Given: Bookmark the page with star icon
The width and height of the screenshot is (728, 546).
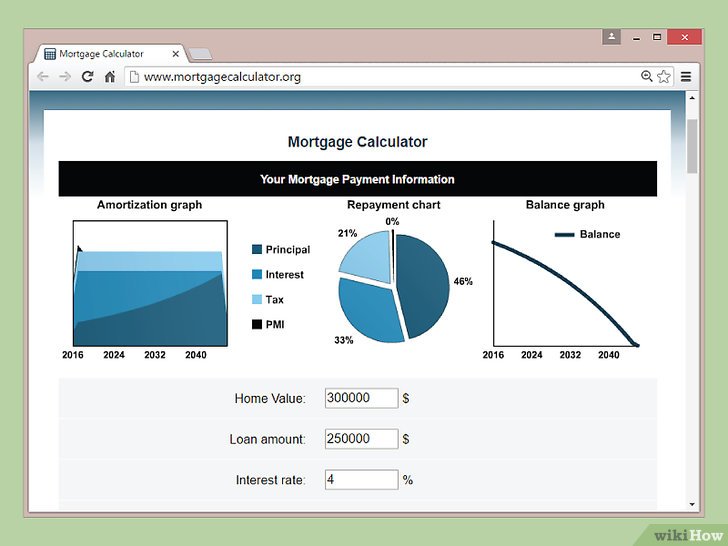Looking at the screenshot, I should [664, 77].
